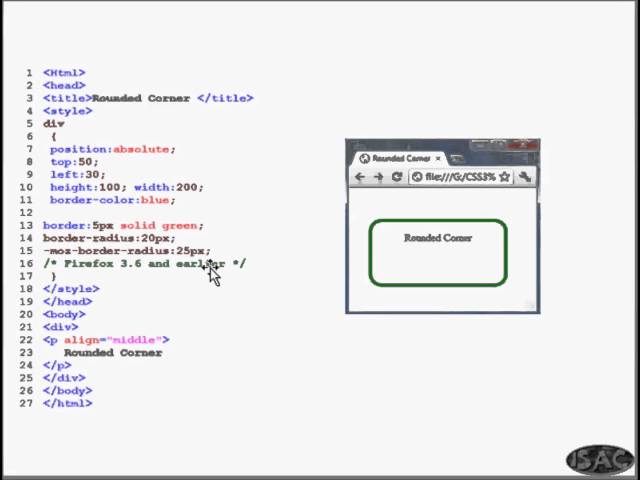Close the browser window with red button

(x=523, y=144)
